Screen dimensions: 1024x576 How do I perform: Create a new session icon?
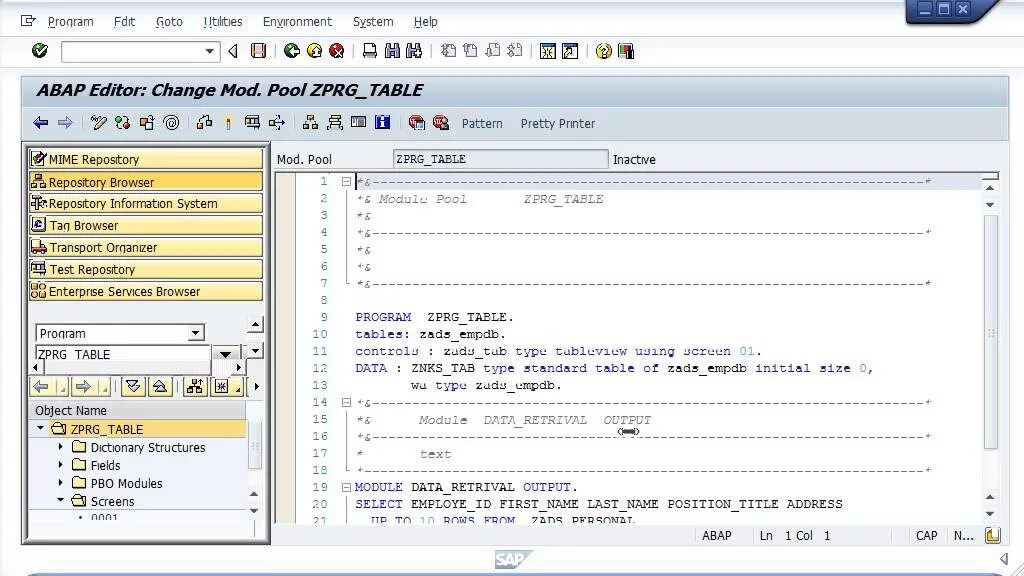pos(547,51)
